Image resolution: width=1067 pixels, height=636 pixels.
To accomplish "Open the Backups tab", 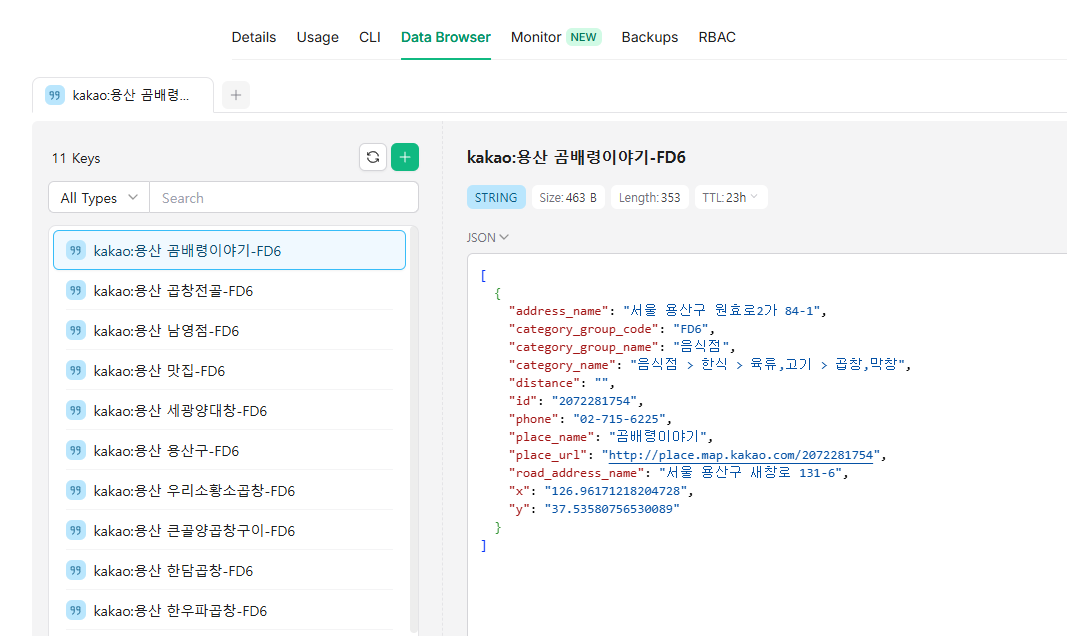I will tap(650, 37).
